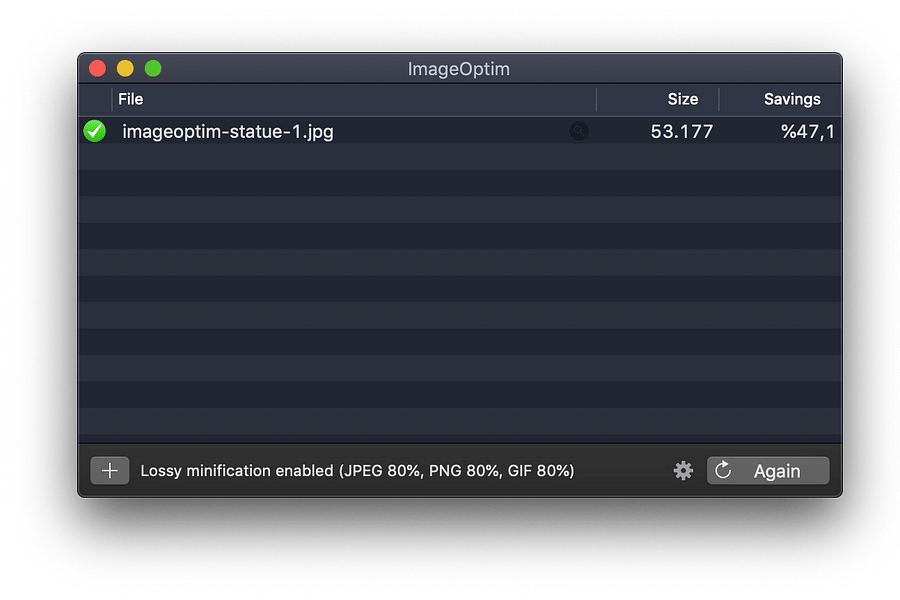This screenshot has width=900, height=600.
Task: Sort the list by the File column header
Action: click(131, 99)
